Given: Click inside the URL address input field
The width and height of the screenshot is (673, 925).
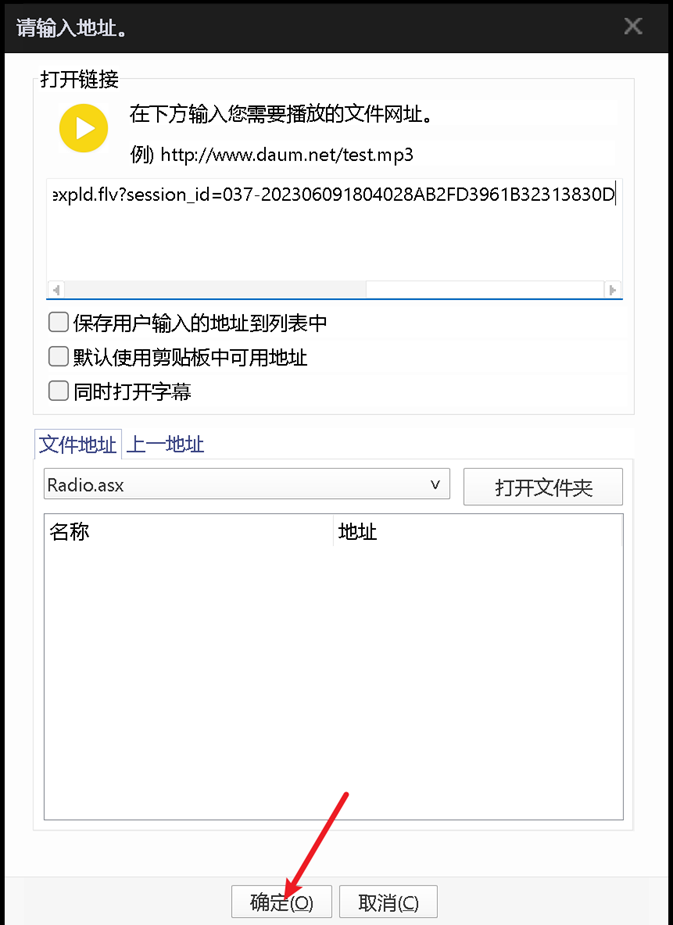Looking at the screenshot, I should pyautogui.click(x=334, y=230).
